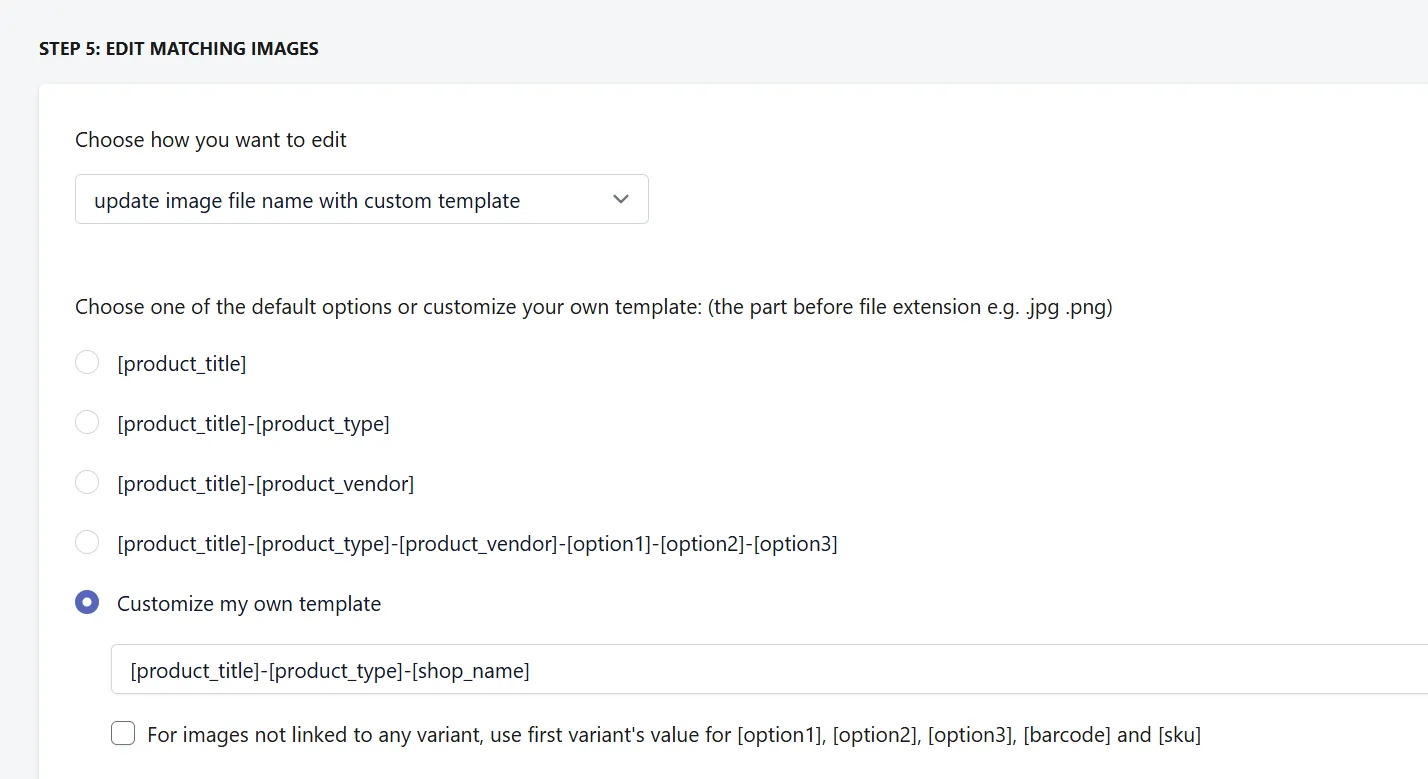Click the '[product_title]-[product_vendor]' label text

point(265,484)
